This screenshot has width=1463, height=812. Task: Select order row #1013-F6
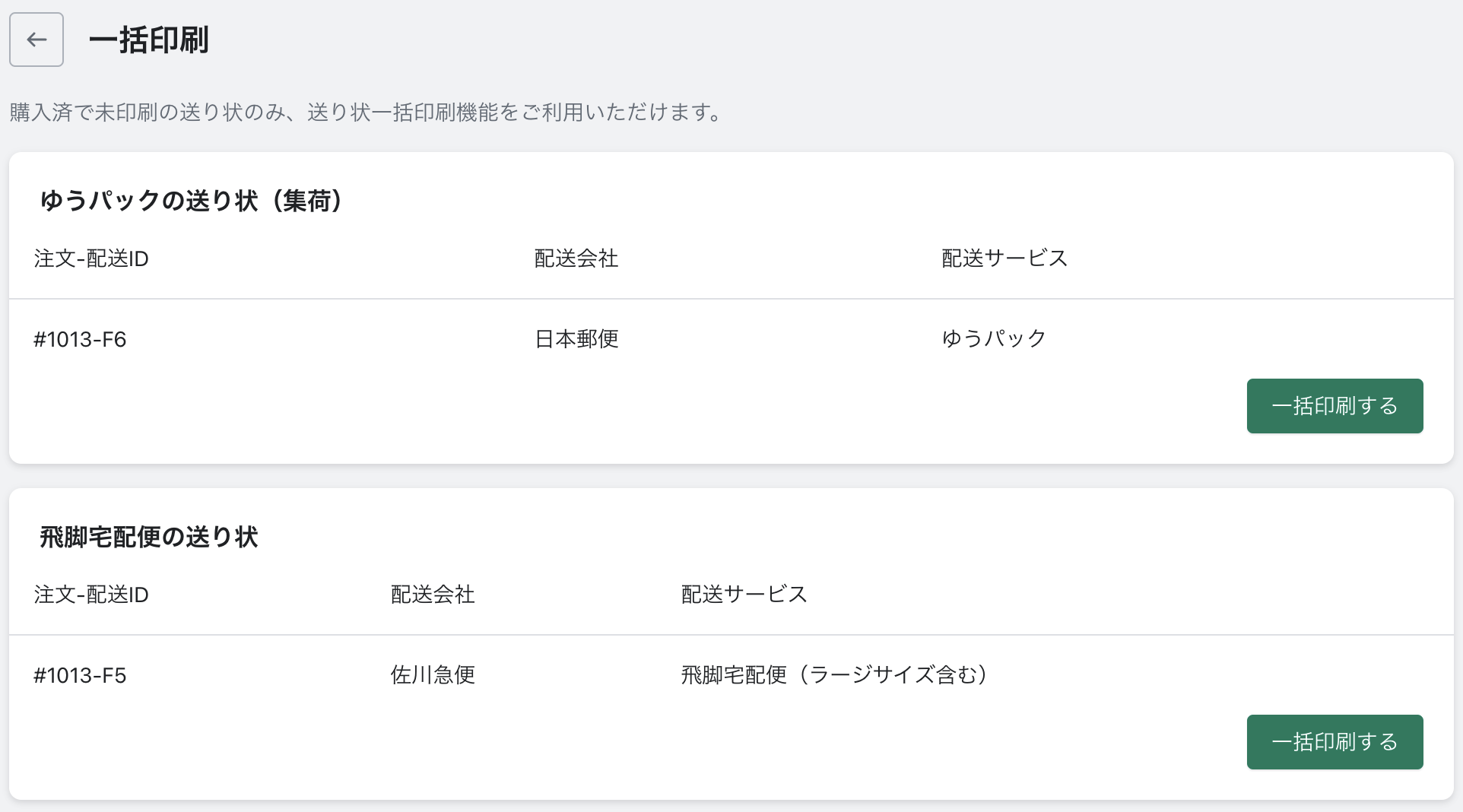pyautogui.click(x=80, y=339)
